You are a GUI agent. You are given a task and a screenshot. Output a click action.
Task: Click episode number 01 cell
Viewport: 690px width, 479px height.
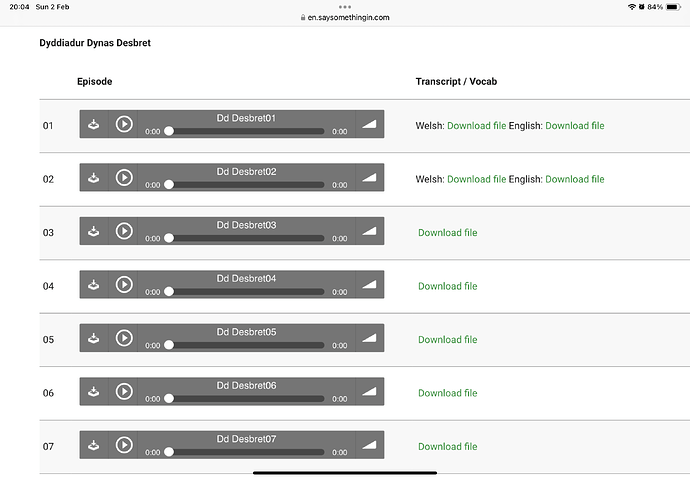tap(48, 126)
